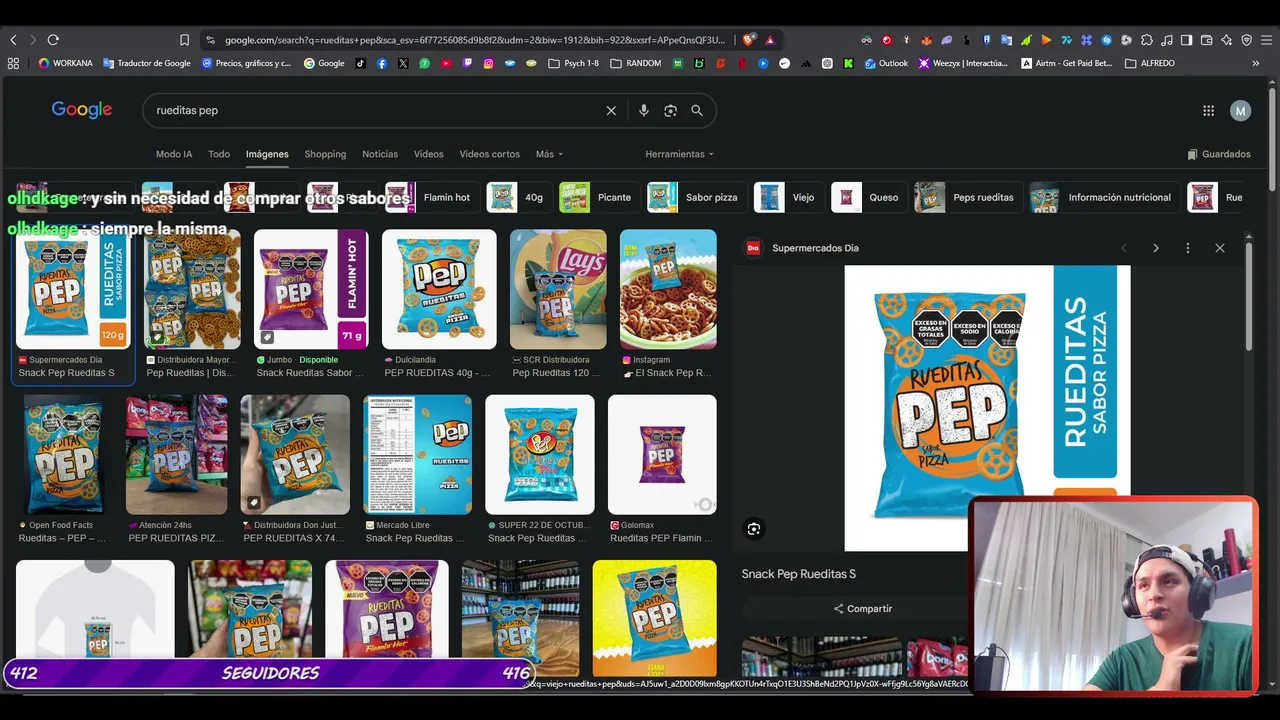
Task: Click the Google search input field
Action: point(375,111)
